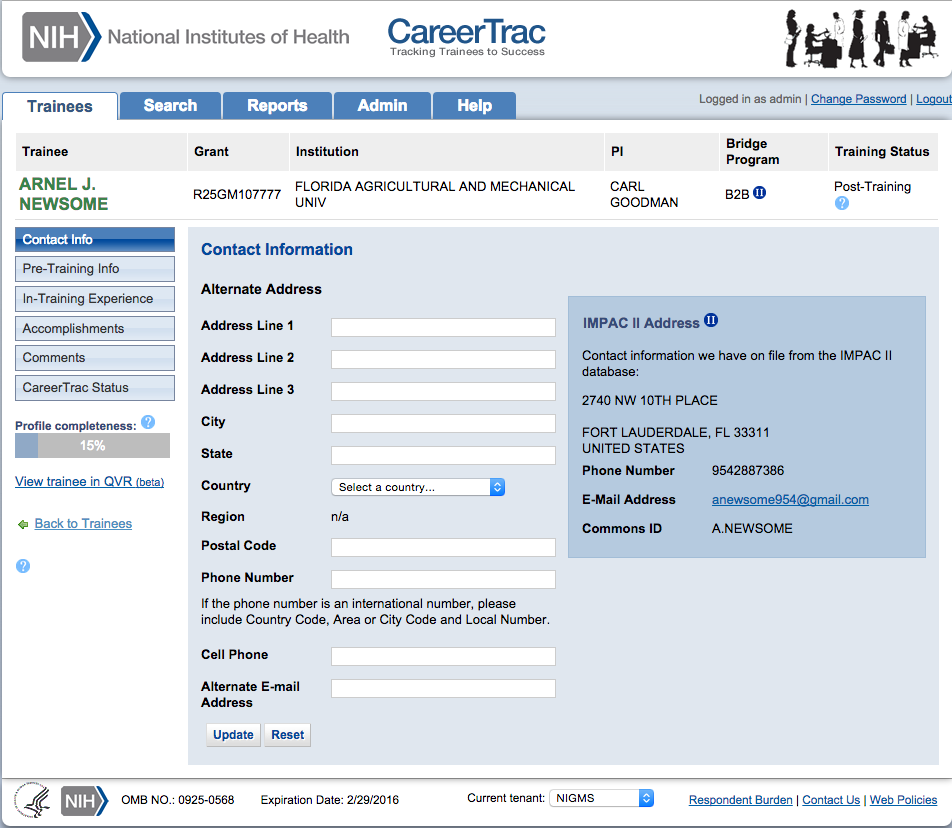Focus the Cell Phone field

(x=443, y=656)
